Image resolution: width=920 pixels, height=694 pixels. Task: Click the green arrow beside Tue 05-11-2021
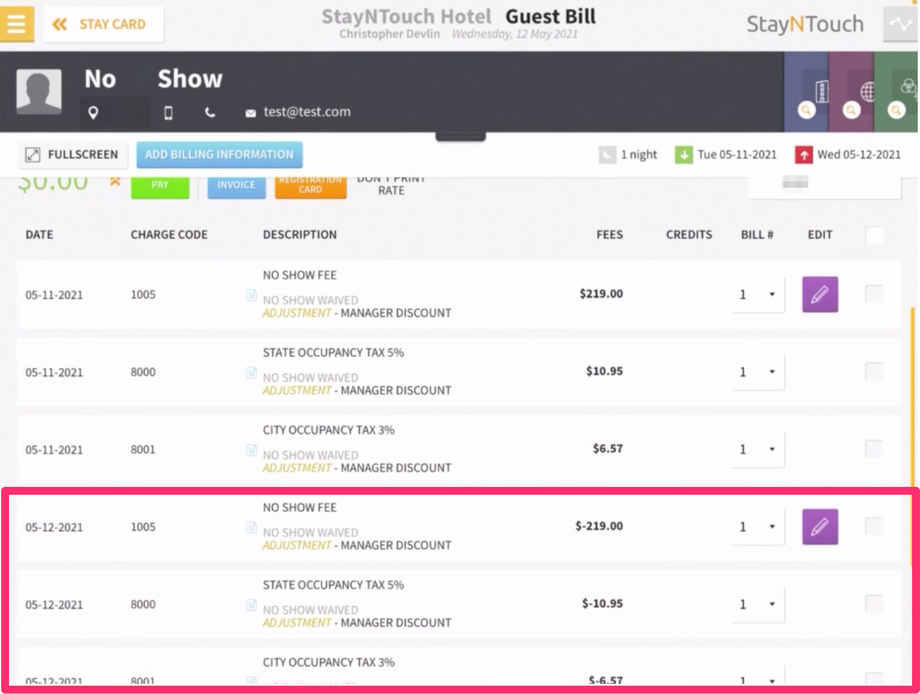click(x=684, y=154)
